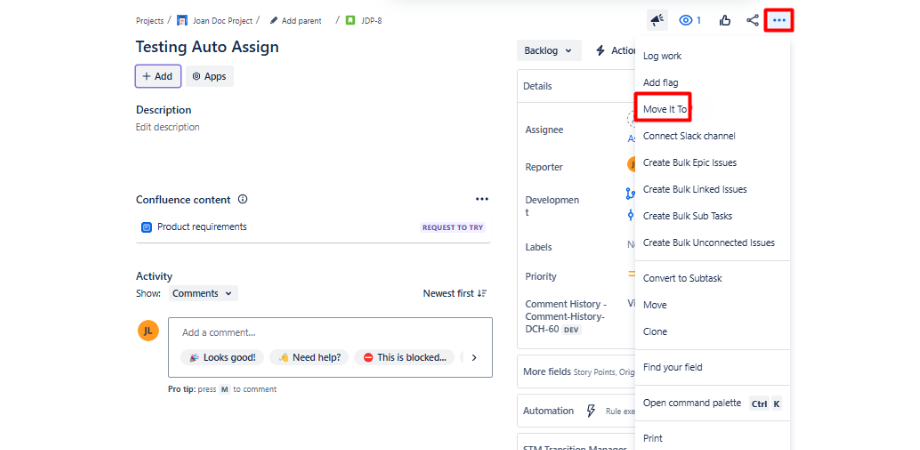920x450 pixels.
Task: Expand the More fields section
Action: tap(578, 371)
